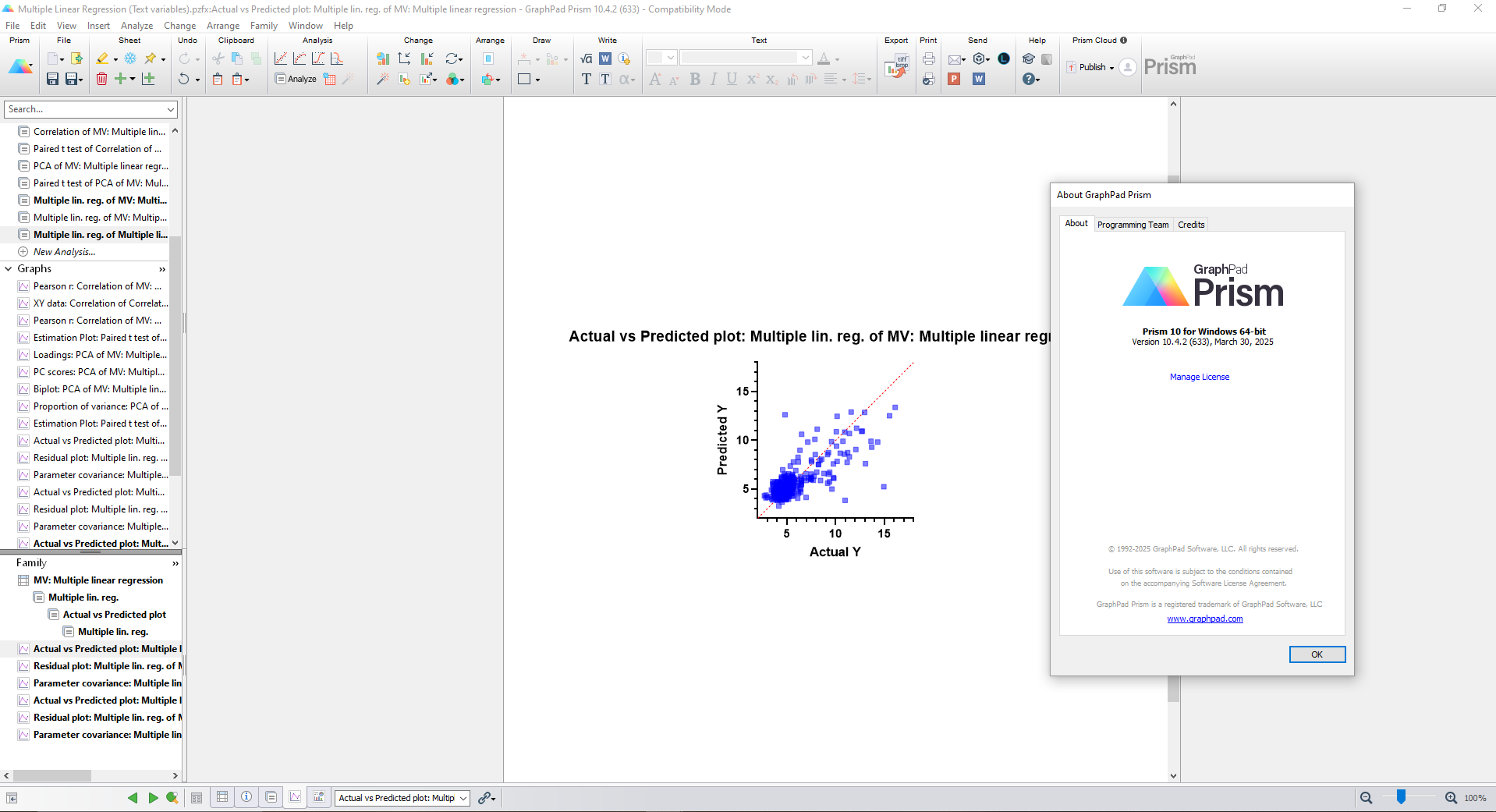Viewport: 1496px width, 812px height.
Task: Click the Insert equation square-root icon
Action: coord(587,59)
